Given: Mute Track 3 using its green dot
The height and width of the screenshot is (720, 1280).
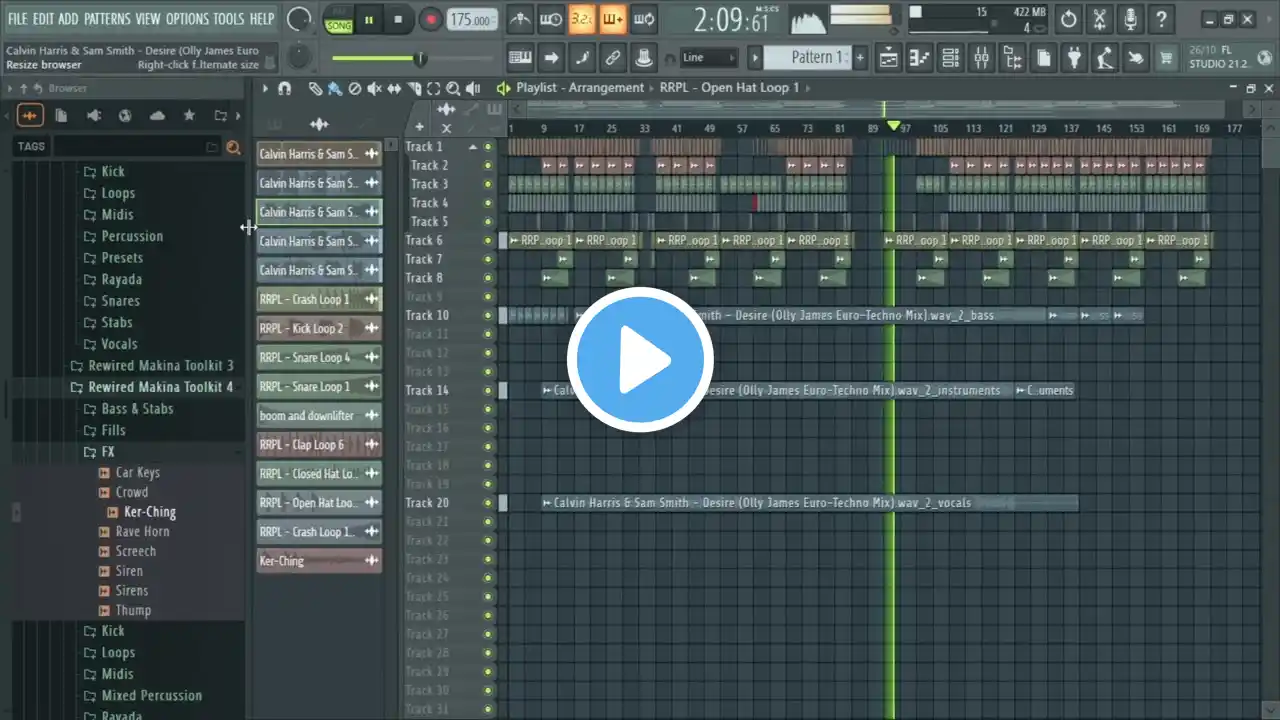Looking at the screenshot, I should 488,184.
